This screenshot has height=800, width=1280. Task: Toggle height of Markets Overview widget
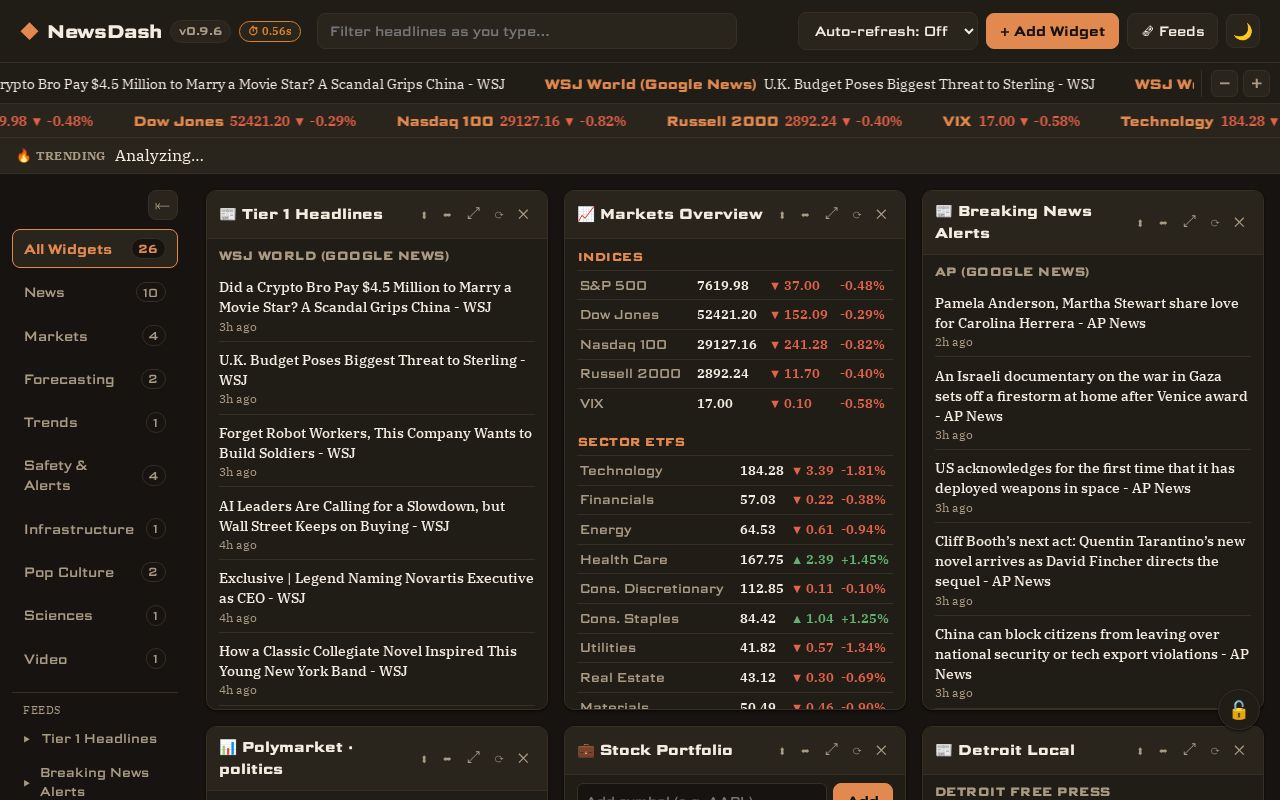(x=782, y=214)
